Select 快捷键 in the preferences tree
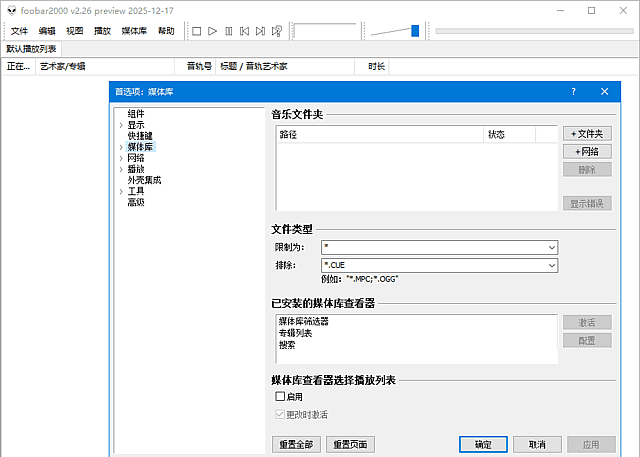640x457 pixels. pyautogui.click(x=140, y=136)
